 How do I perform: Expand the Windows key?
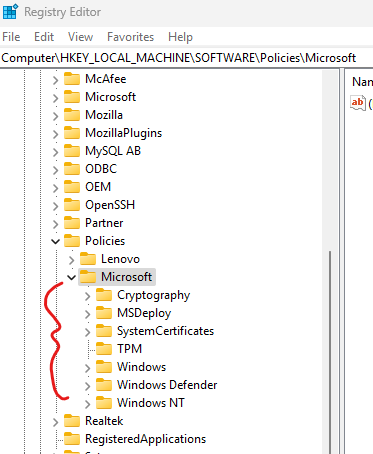click(87, 368)
